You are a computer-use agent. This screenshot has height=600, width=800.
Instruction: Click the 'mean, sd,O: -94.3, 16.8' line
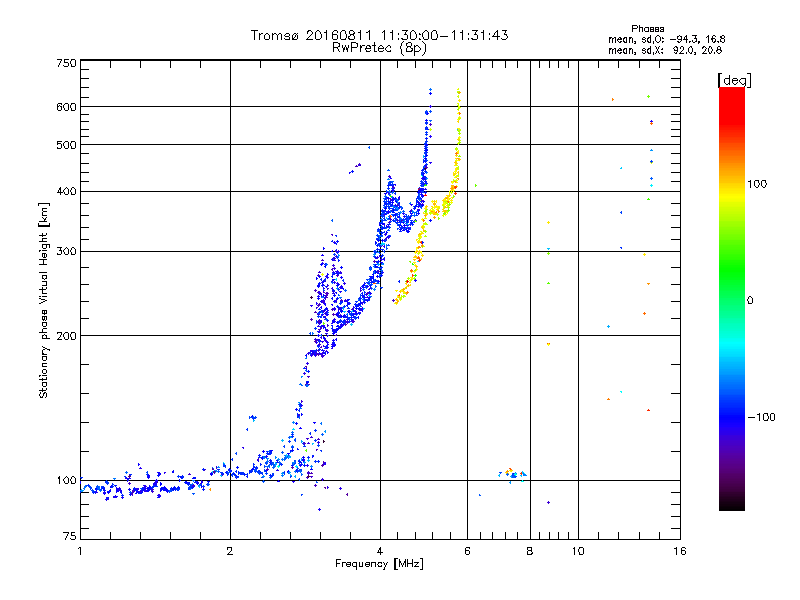[x=666, y=39]
